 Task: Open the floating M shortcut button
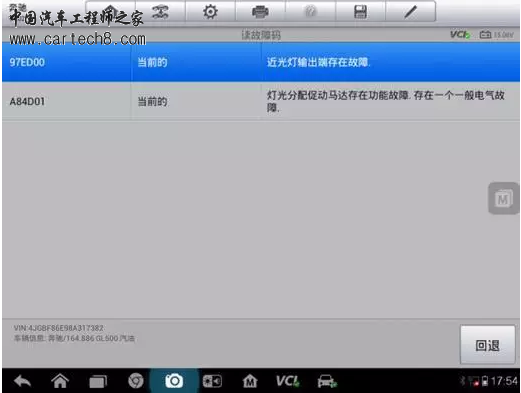pos(503,199)
